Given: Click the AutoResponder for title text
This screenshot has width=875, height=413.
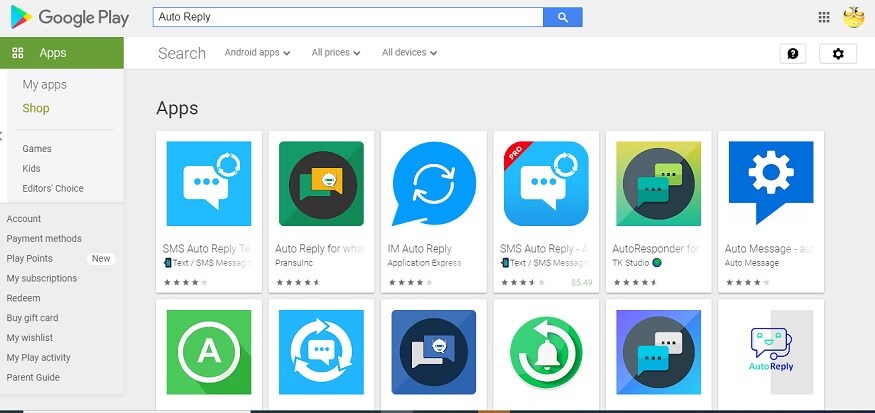Looking at the screenshot, I should point(656,249).
